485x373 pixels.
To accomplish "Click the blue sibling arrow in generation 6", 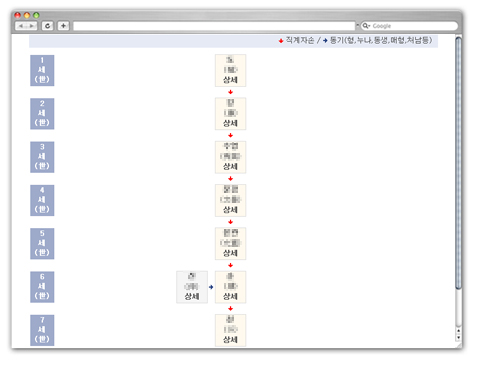I will tap(211, 287).
